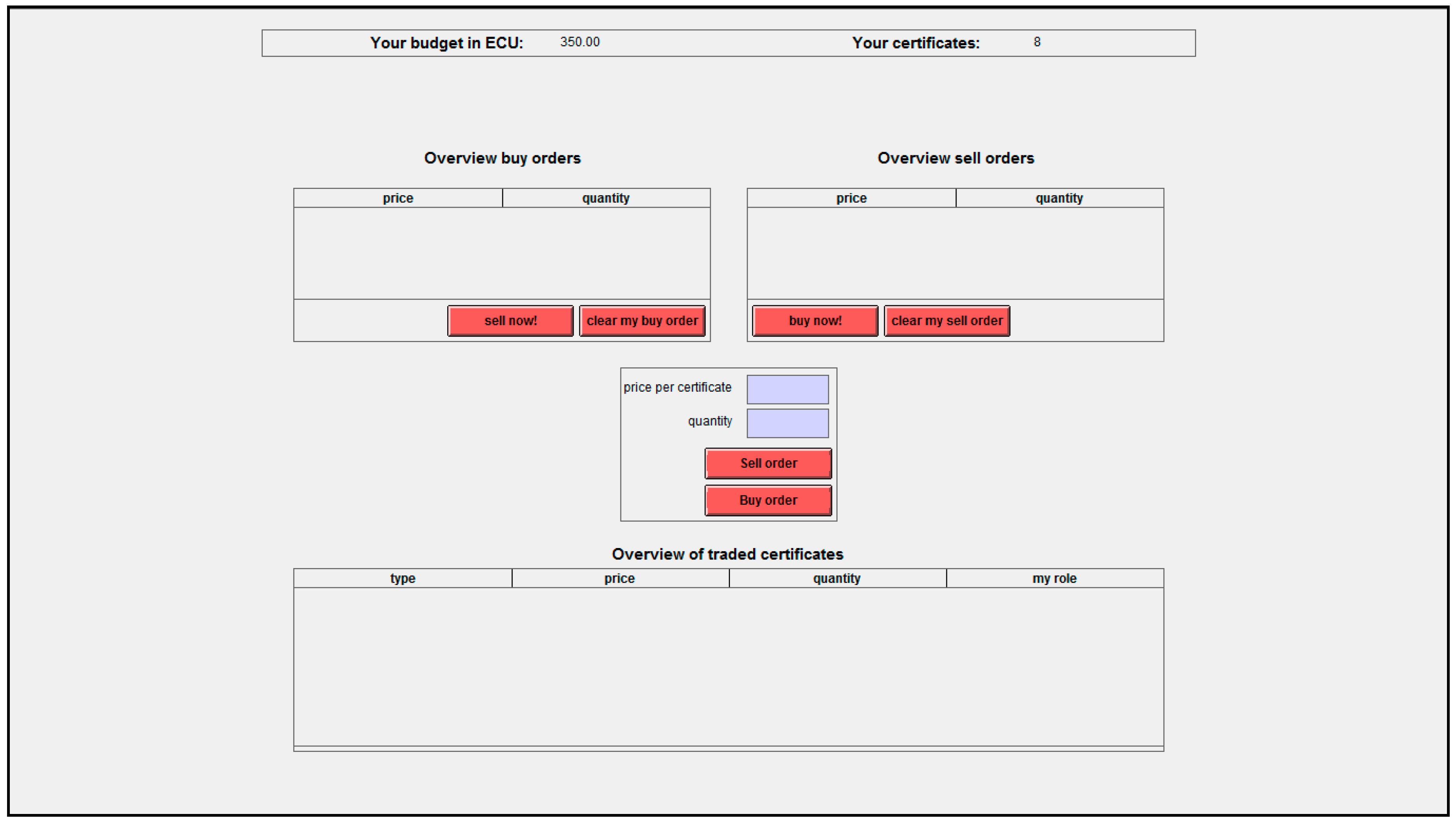Click traded certificates 'quantity' column header
Viewport: 1456px width, 823px height.
pos(836,578)
